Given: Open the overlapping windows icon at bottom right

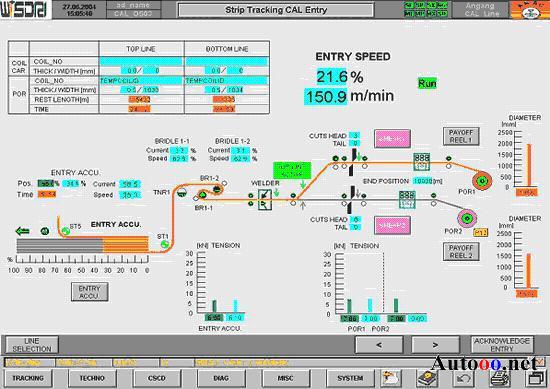Looking at the screenshot, I should tap(536, 378).
